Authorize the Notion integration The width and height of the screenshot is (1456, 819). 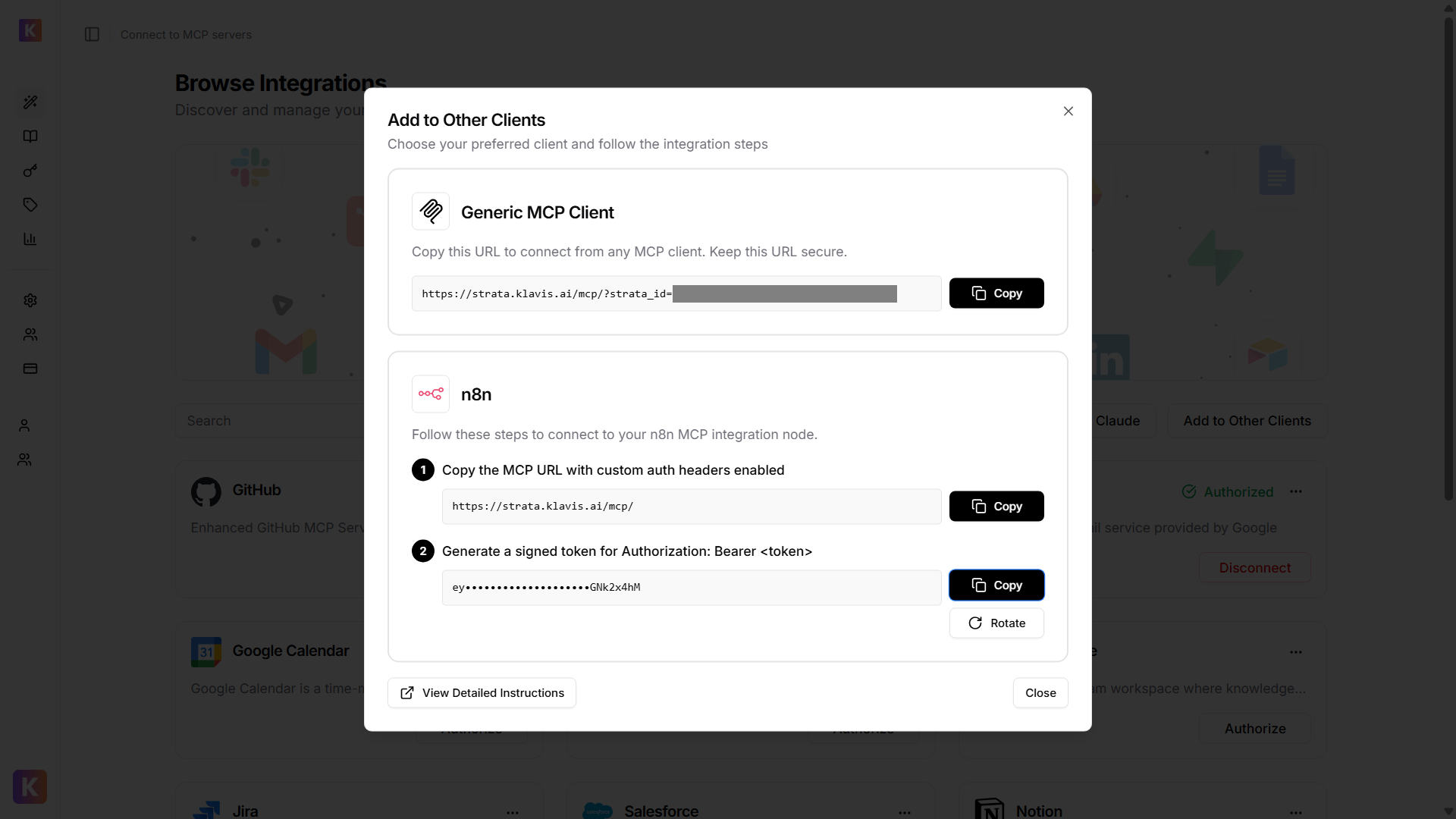(x=1255, y=728)
